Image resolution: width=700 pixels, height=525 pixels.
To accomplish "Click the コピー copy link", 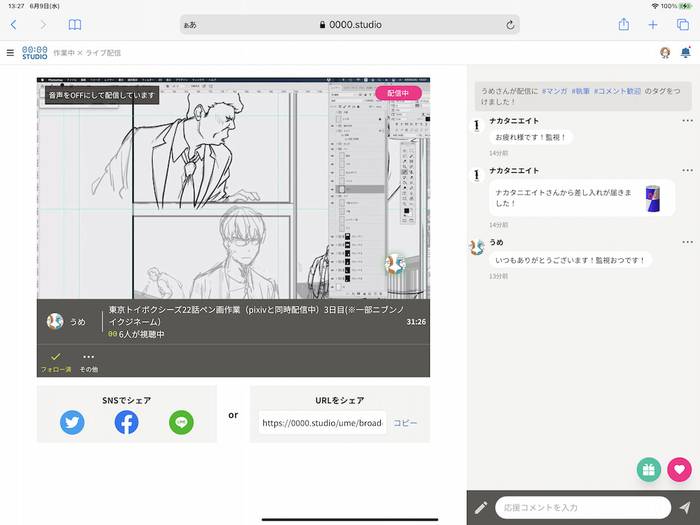I will [405, 423].
